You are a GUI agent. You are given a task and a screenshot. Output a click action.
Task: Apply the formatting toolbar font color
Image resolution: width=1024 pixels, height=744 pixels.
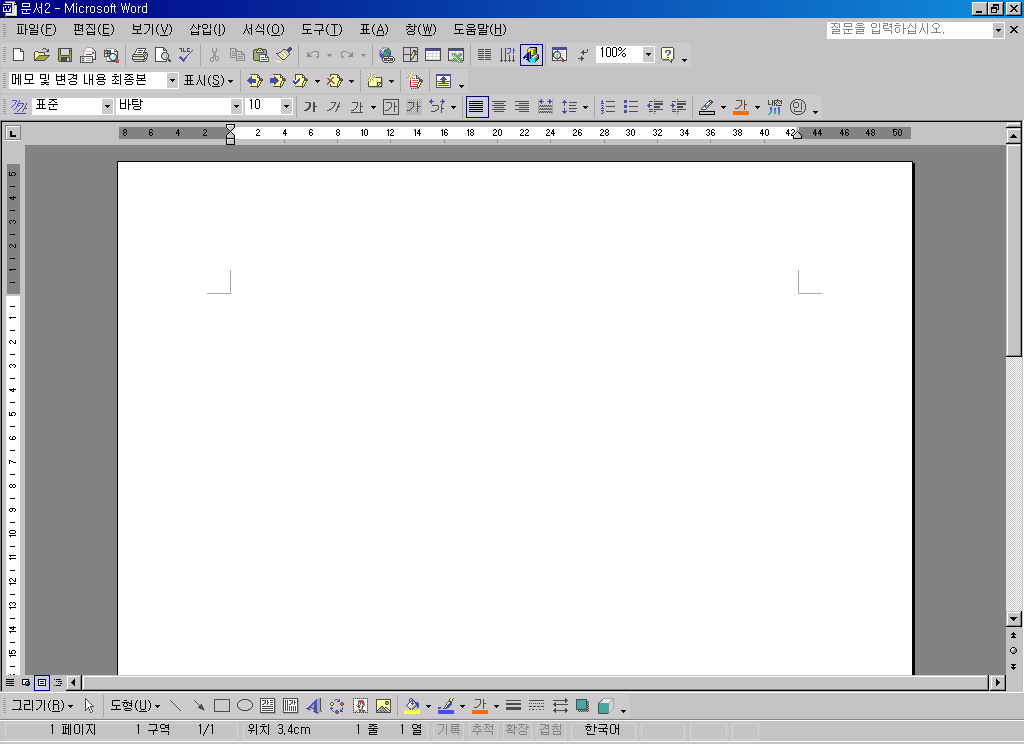[741, 106]
